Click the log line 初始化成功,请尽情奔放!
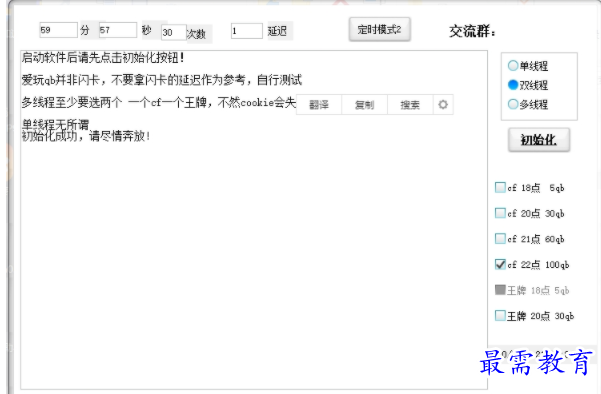Viewport: 601px width, 394px height. [86, 136]
